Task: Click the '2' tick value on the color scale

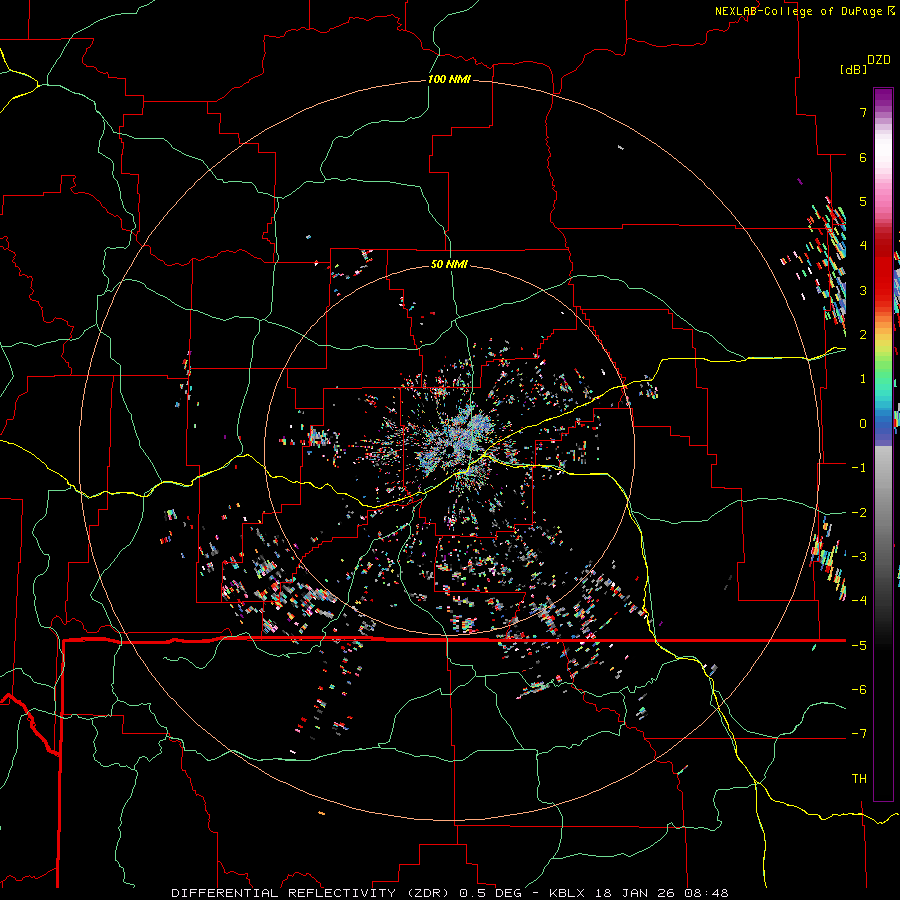Action: tap(863, 335)
